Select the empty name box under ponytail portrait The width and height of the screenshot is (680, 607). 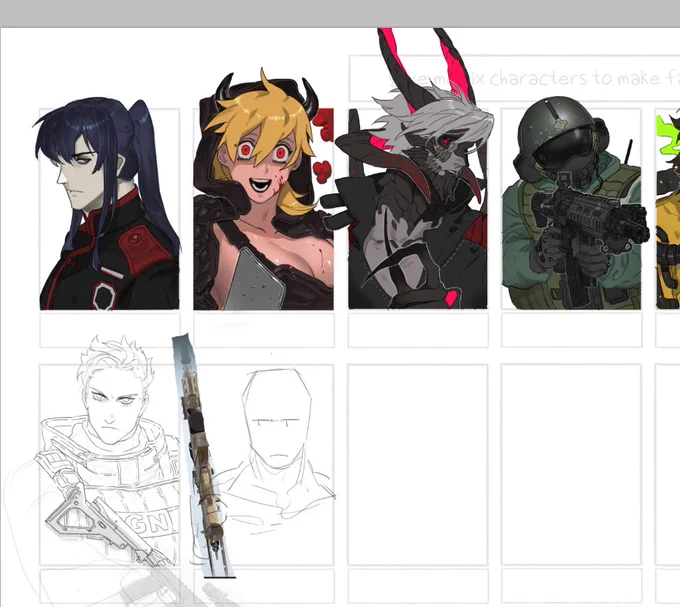(110, 330)
